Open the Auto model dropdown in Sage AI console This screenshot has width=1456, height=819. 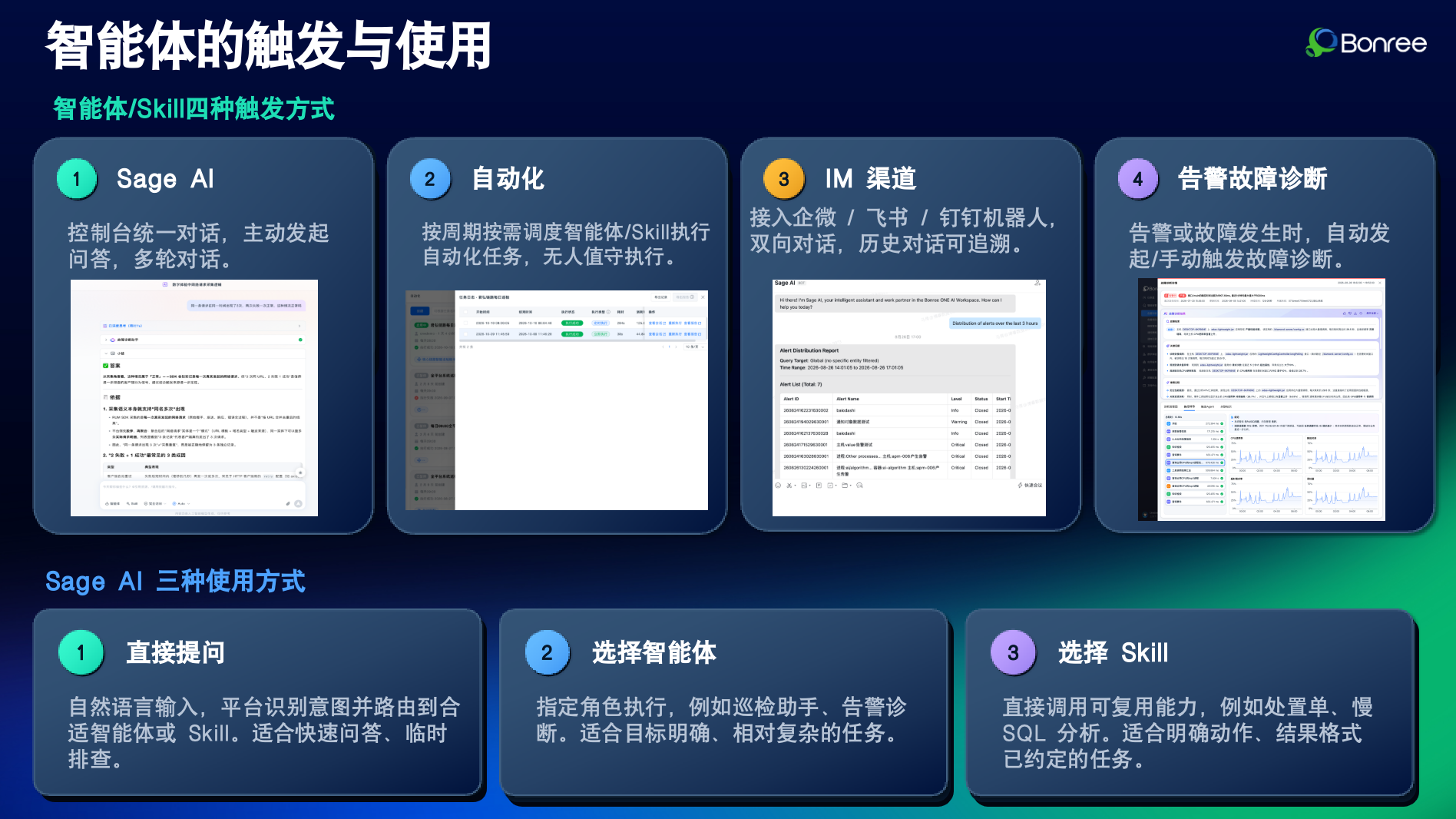pos(181,504)
